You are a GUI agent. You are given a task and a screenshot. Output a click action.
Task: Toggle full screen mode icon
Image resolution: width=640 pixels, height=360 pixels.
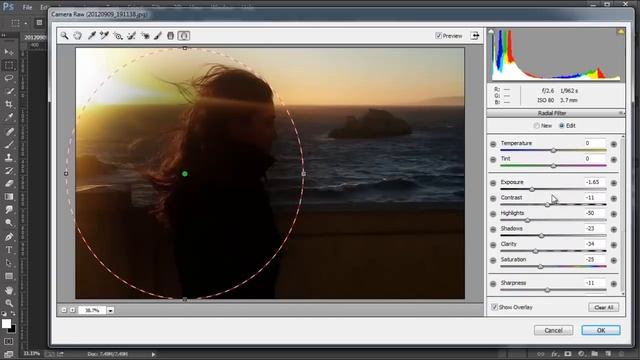[475, 36]
